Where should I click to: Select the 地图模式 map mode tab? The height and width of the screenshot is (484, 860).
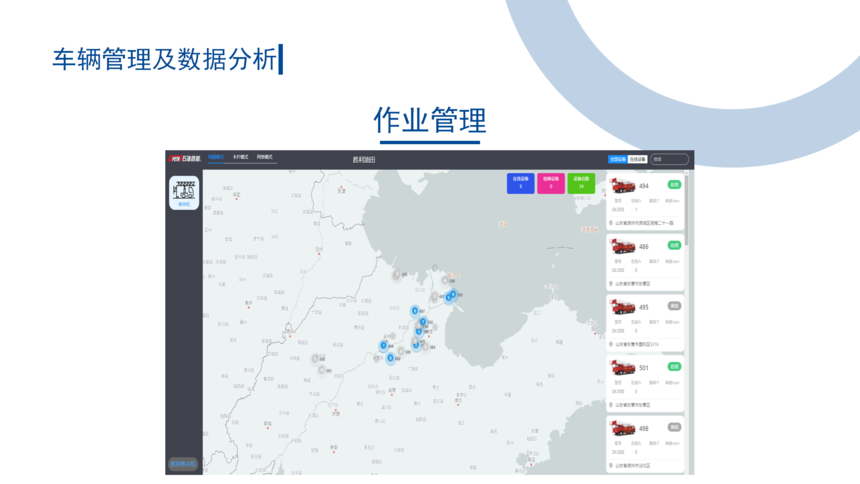pyautogui.click(x=216, y=158)
